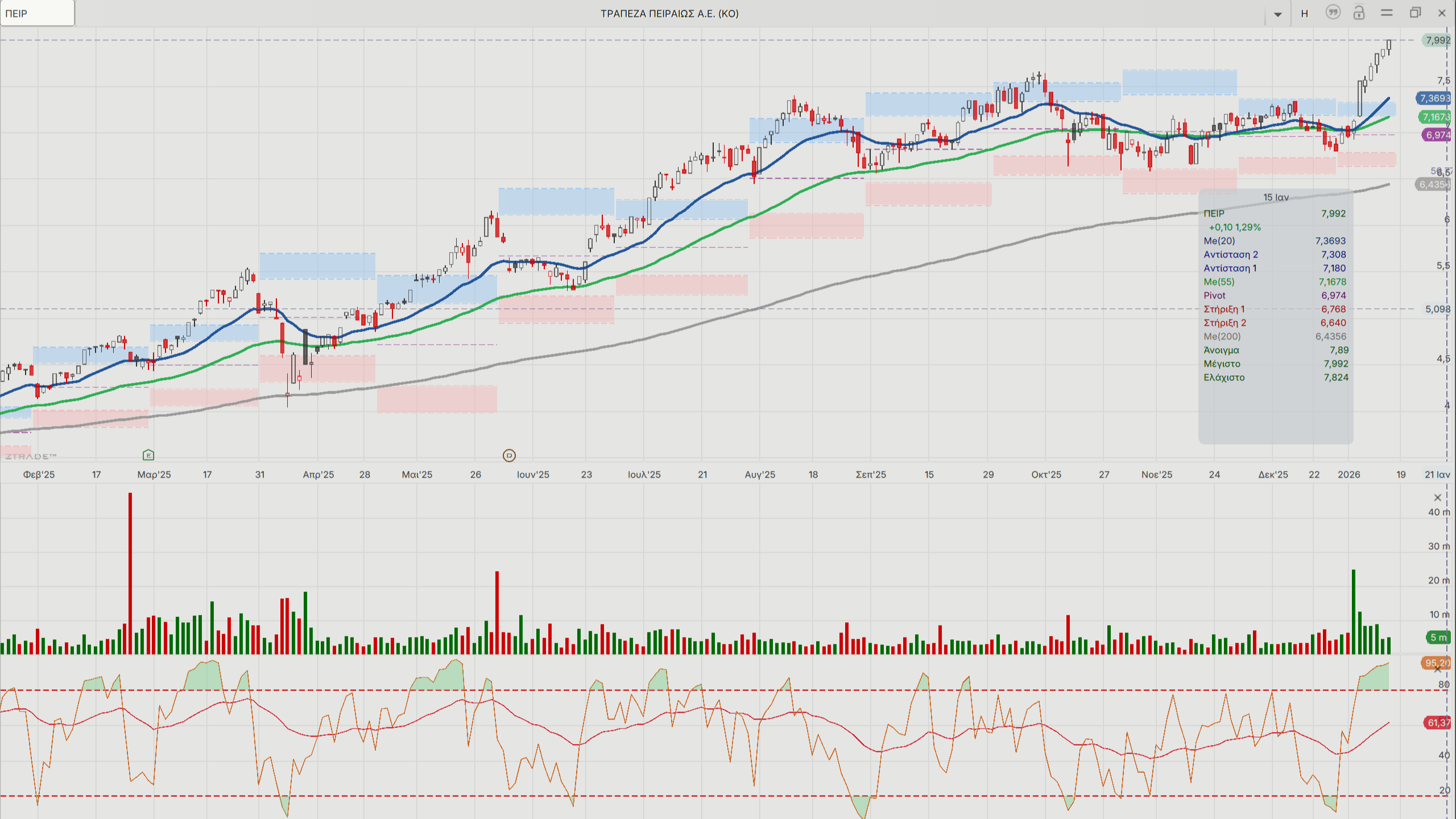This screenshot has width=1456, height=819.
Task: Close the volume indicator panel
Action: point(1438,498)
